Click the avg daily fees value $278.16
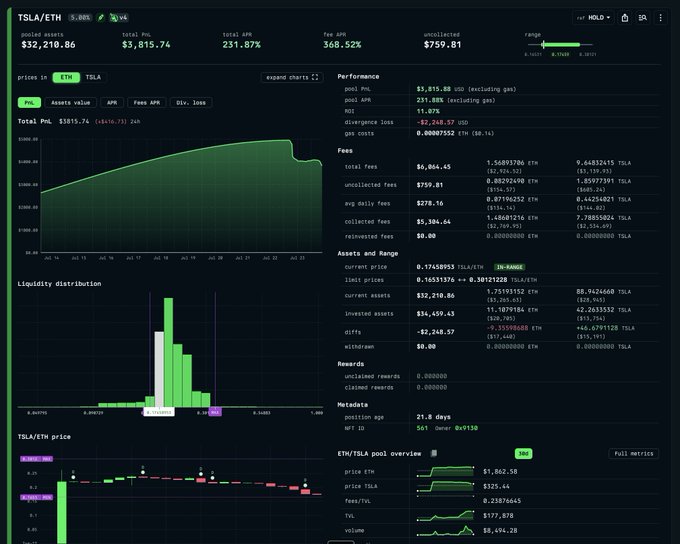680x544 pixels. 430,203
